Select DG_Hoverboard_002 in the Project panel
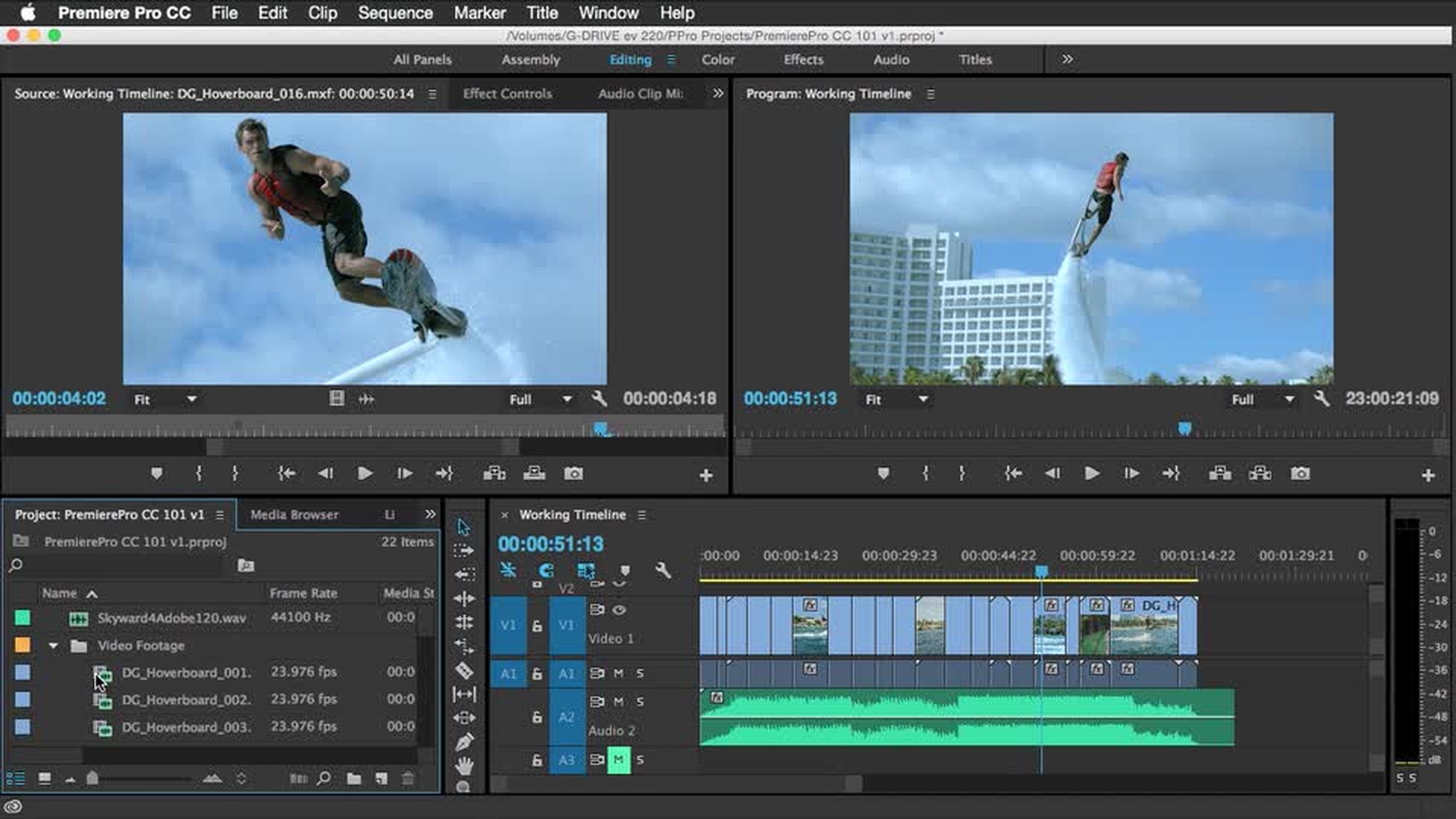Screen dimensions: 1456x819 [186, 699]
